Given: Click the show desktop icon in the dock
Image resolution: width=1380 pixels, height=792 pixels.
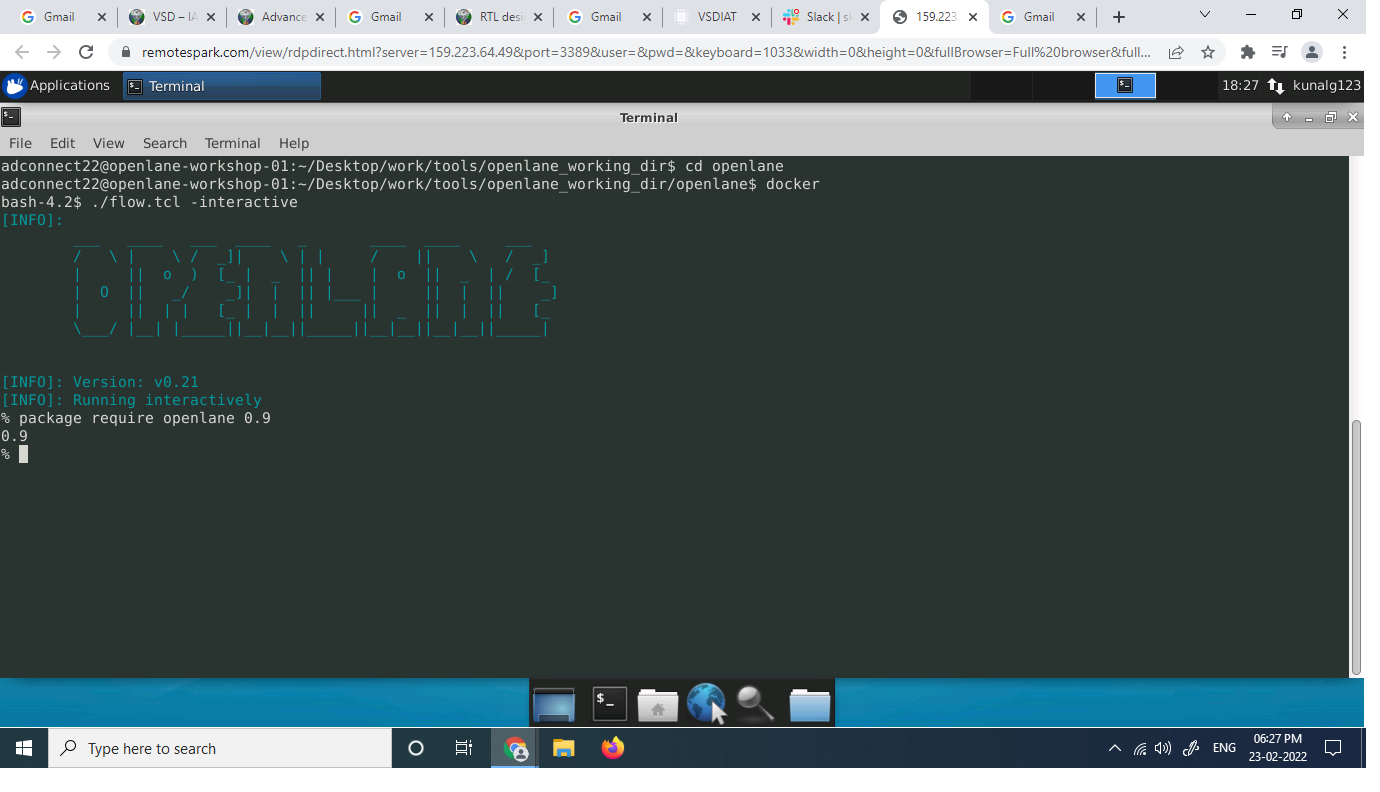Looking at the screenshot, I should (x=554, y=703).
